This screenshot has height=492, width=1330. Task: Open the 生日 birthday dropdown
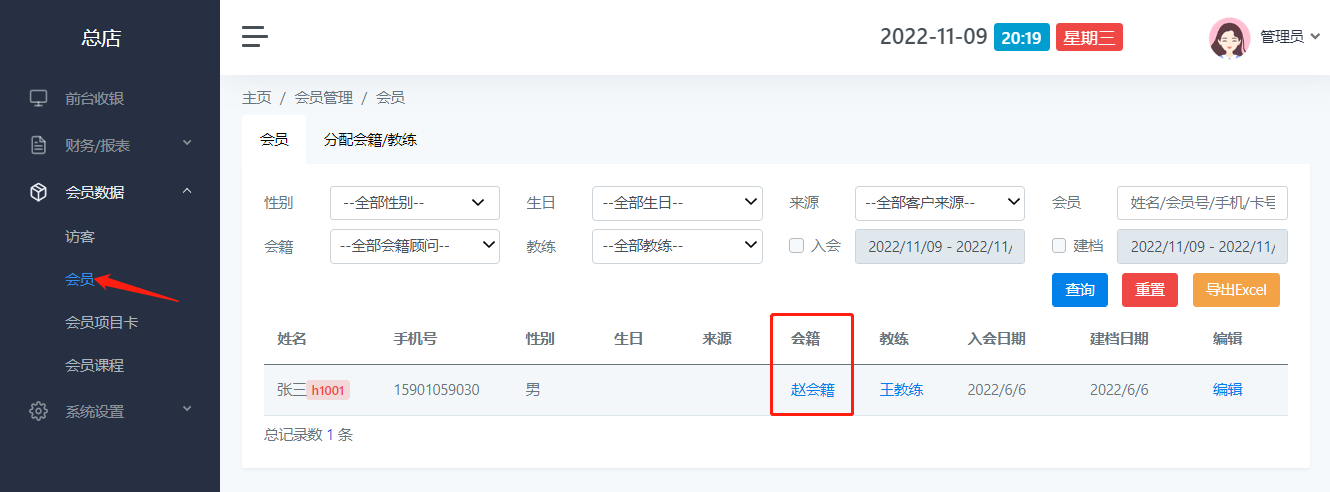(x=677, y=203)
